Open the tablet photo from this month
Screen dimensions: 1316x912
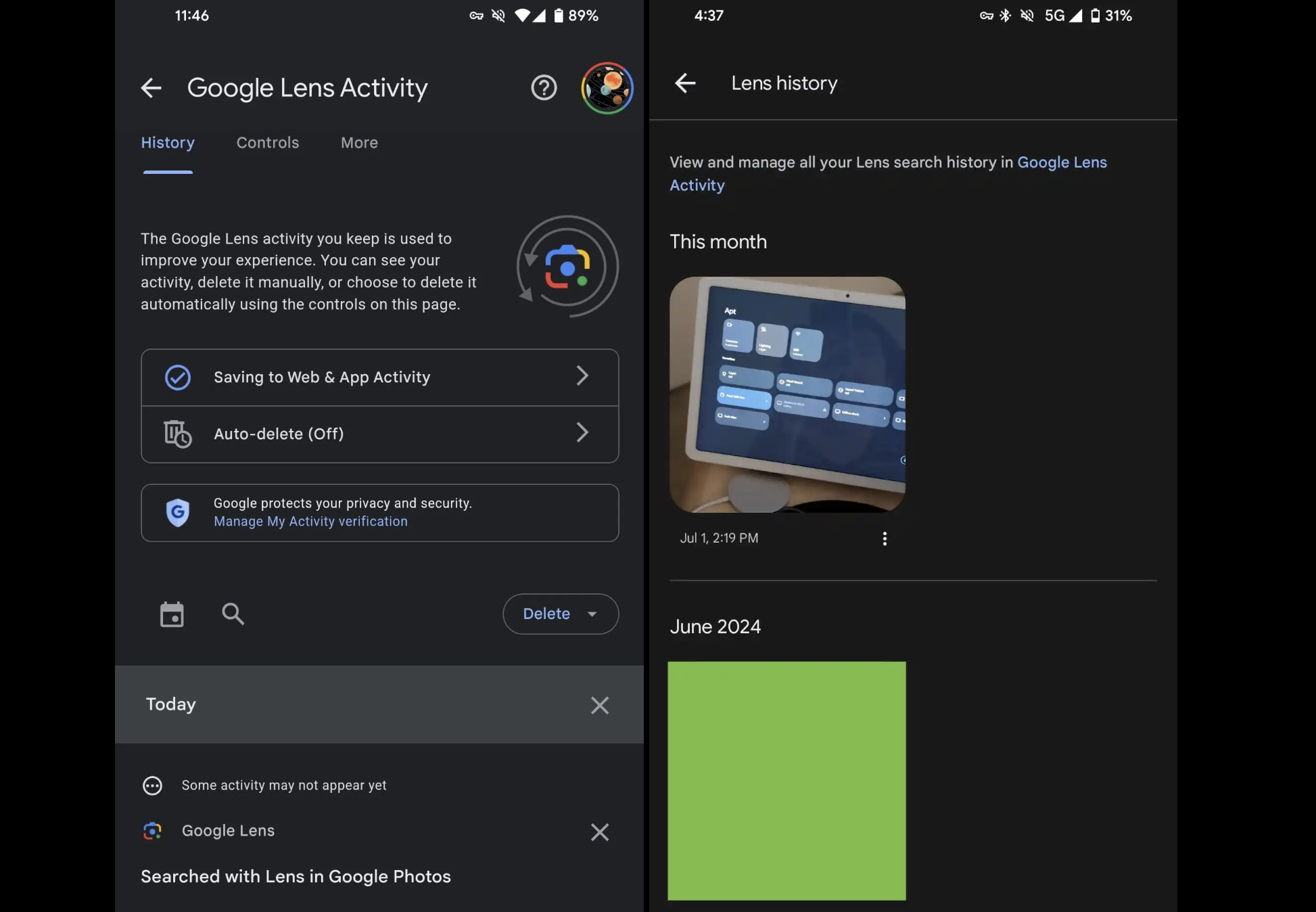[x=786, y=394]
